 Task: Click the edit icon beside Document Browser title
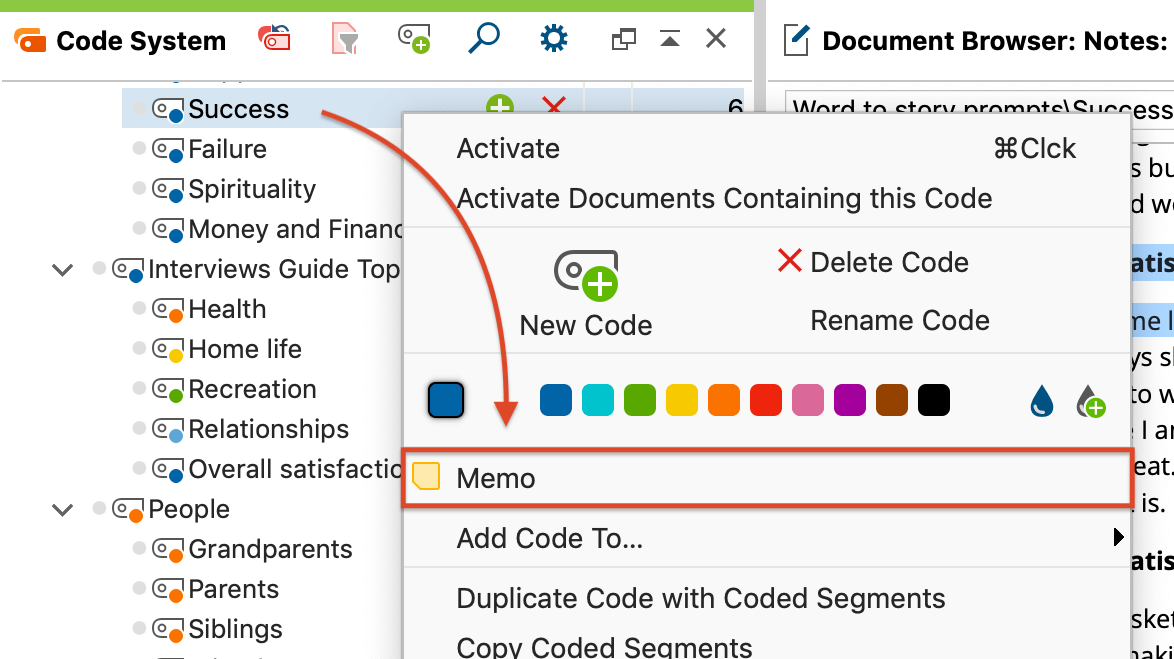tap(795, 38)
